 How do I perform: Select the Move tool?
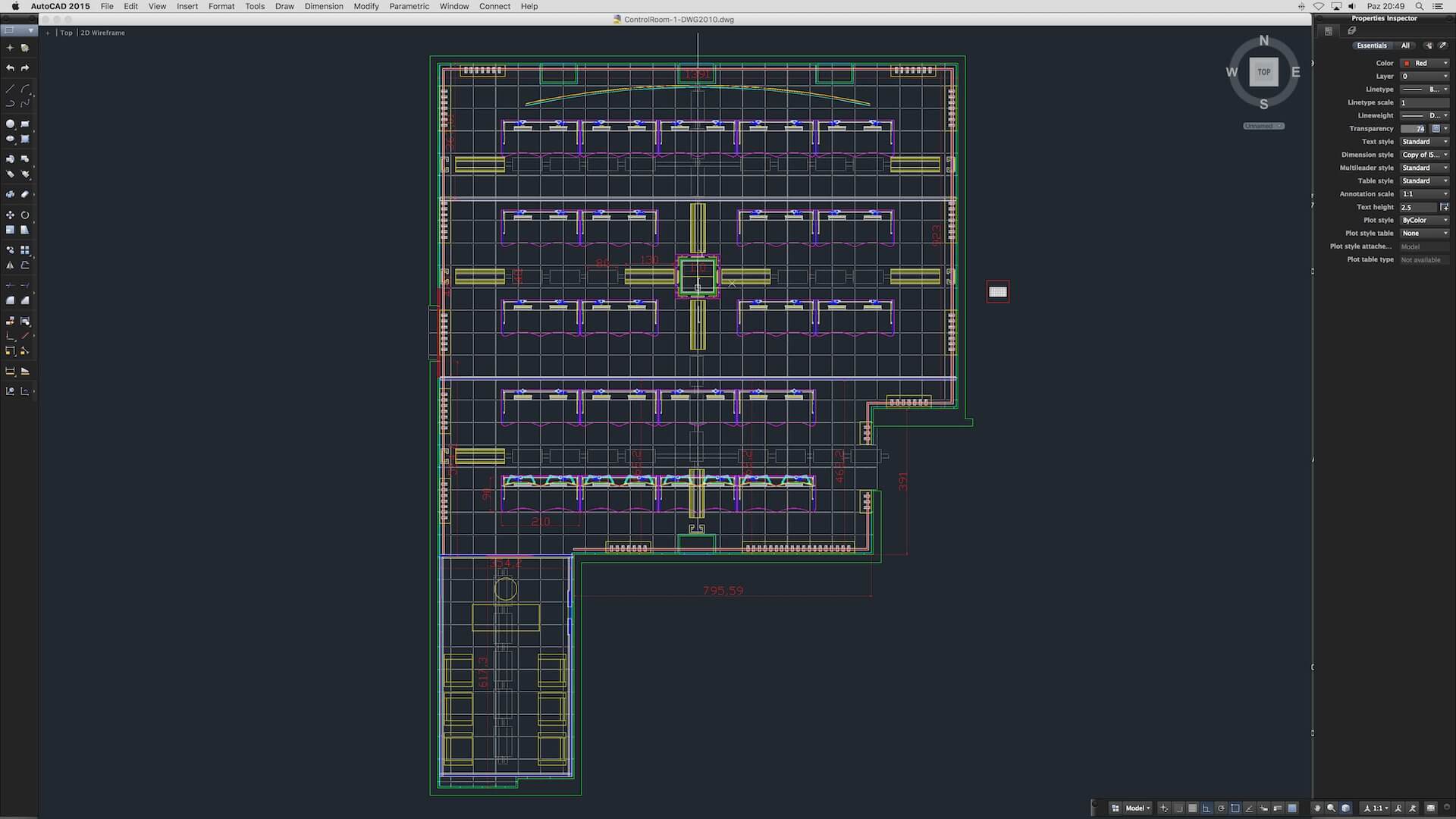pos(10,215)
